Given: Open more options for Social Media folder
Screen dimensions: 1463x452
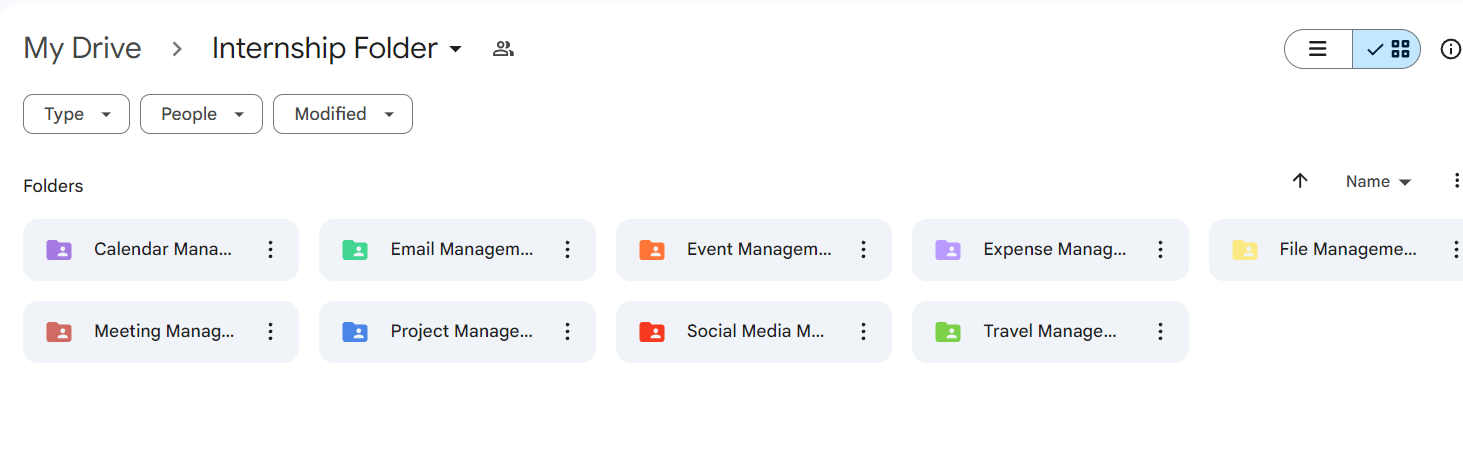Looking at the screenshot, I should click(864, 332).
